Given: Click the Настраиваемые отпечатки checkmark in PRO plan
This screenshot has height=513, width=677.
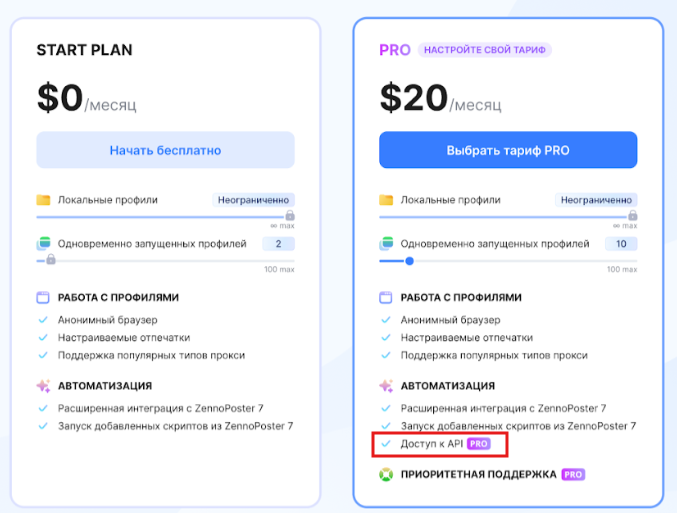Looking at the screenshot, I should [386, 338].
